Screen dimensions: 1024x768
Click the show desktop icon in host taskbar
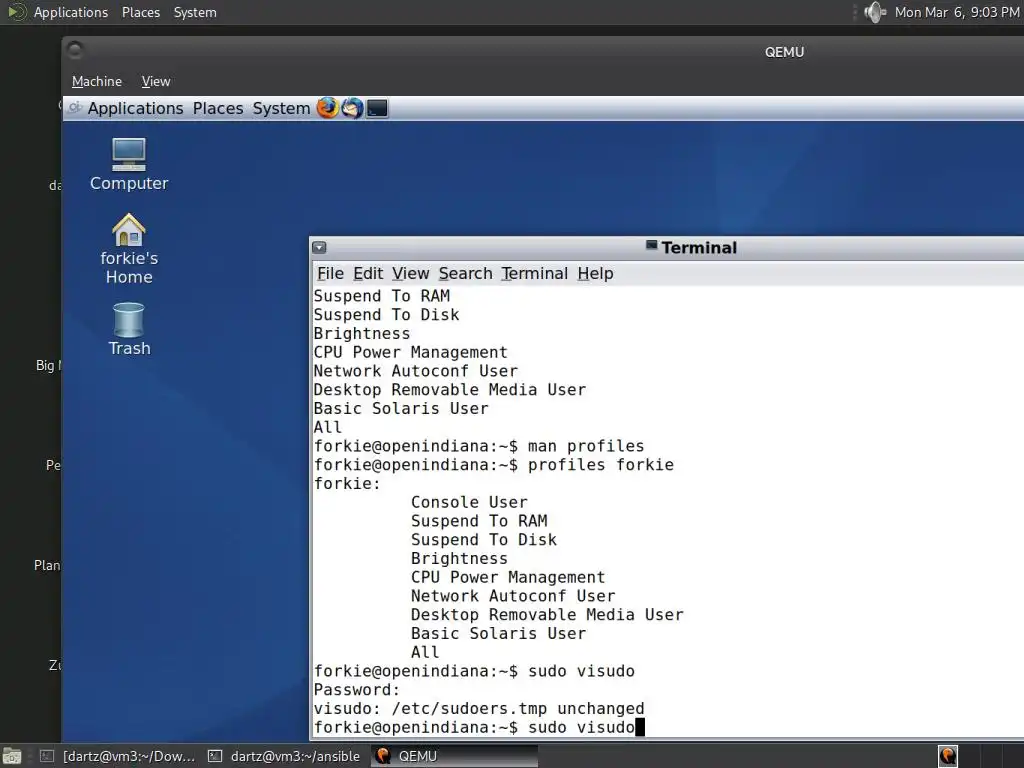tap(12, 756)
